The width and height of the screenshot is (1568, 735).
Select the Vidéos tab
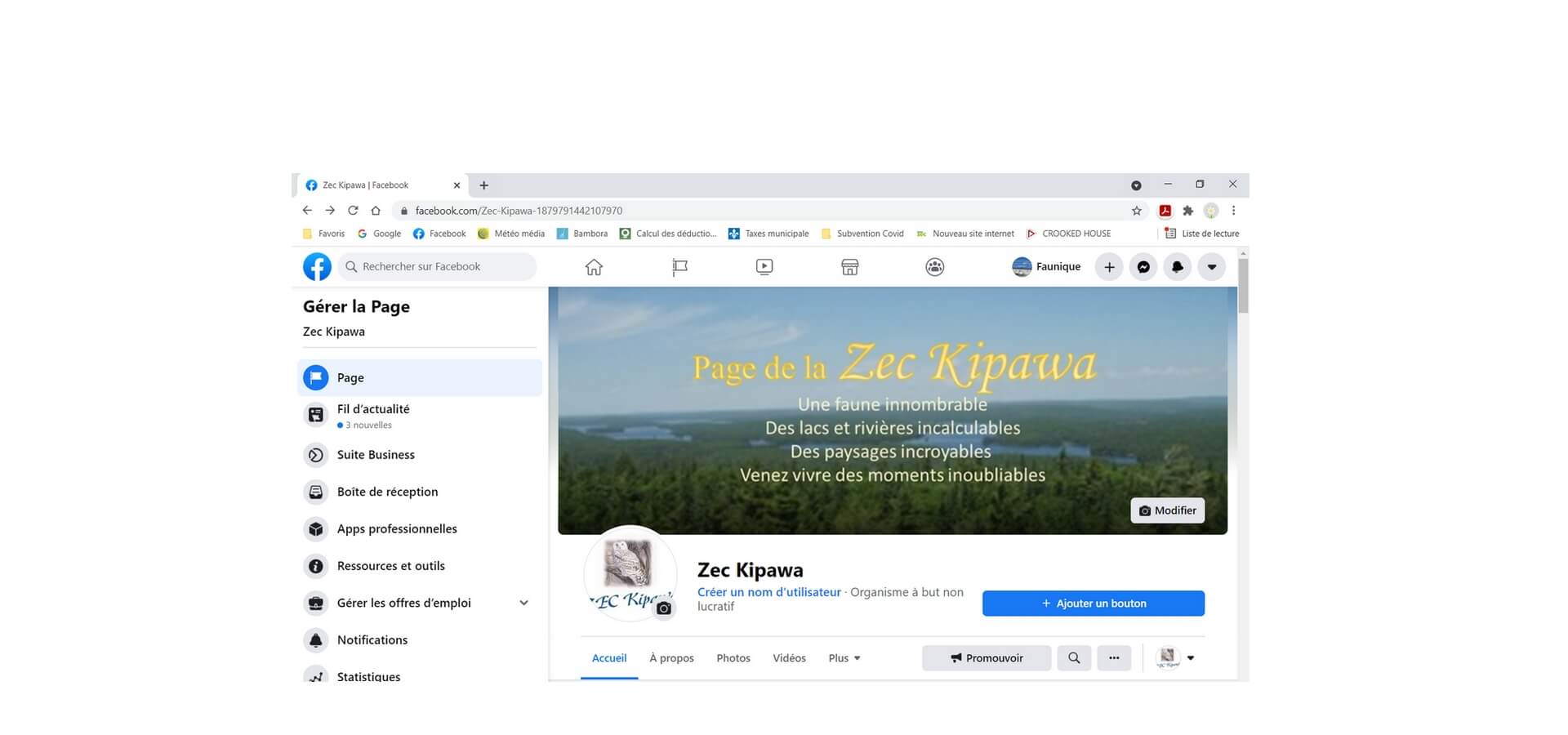pos(789,658)
